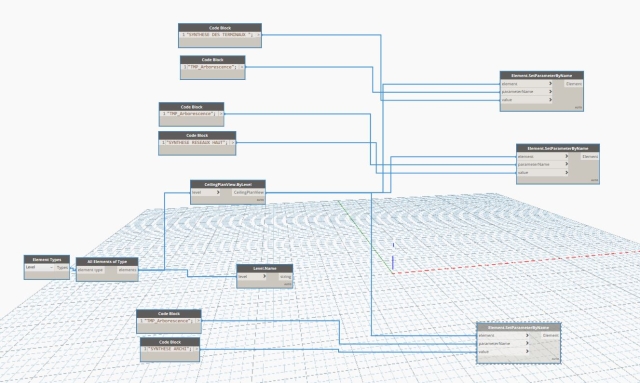Image resolution: width=640 pixels, height=383 pixels.
Task: Click the auto lacing label on Level.Name
Action: pyautogui.click(x=288, y=284)
